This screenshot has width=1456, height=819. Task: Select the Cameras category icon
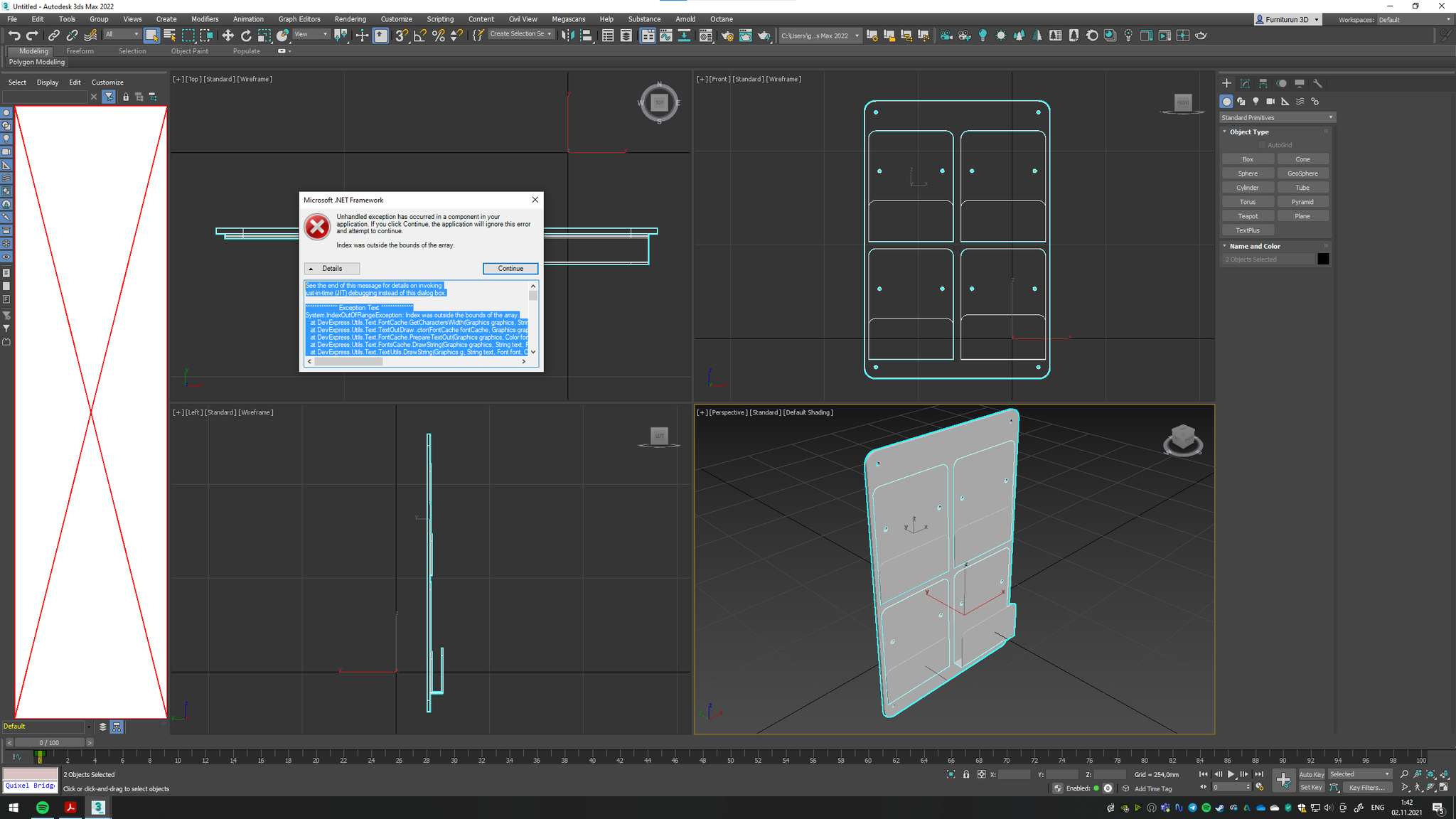tap(1270, 102)
